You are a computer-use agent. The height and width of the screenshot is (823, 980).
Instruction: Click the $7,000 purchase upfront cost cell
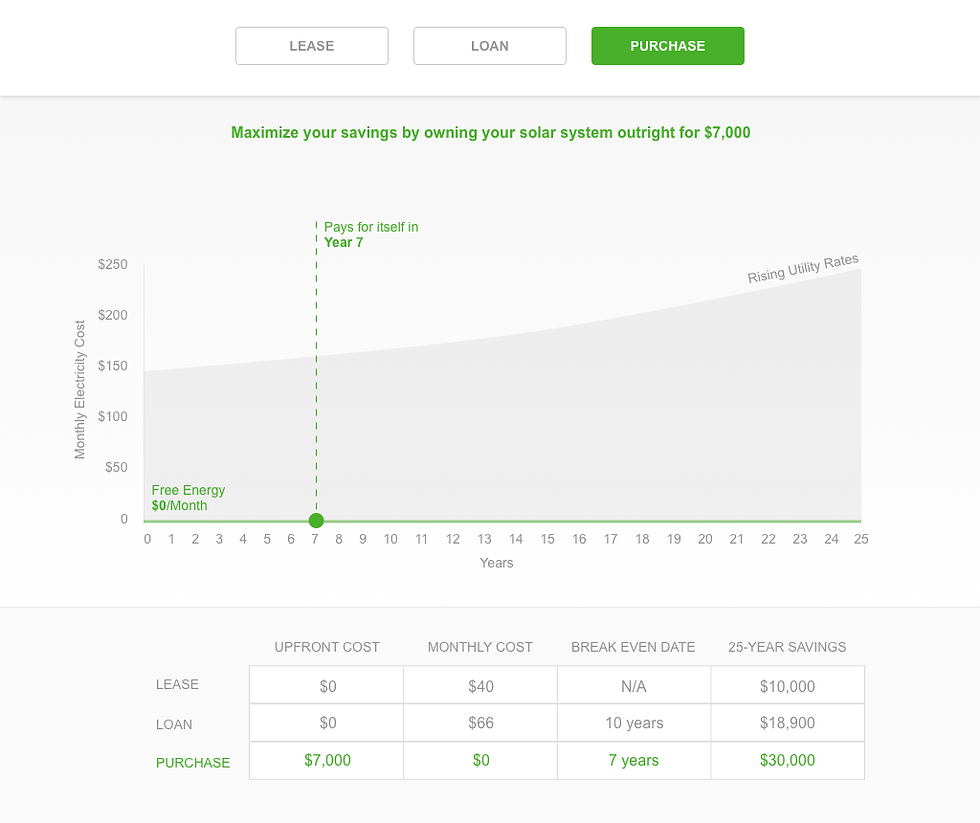(x=327, y=760)
